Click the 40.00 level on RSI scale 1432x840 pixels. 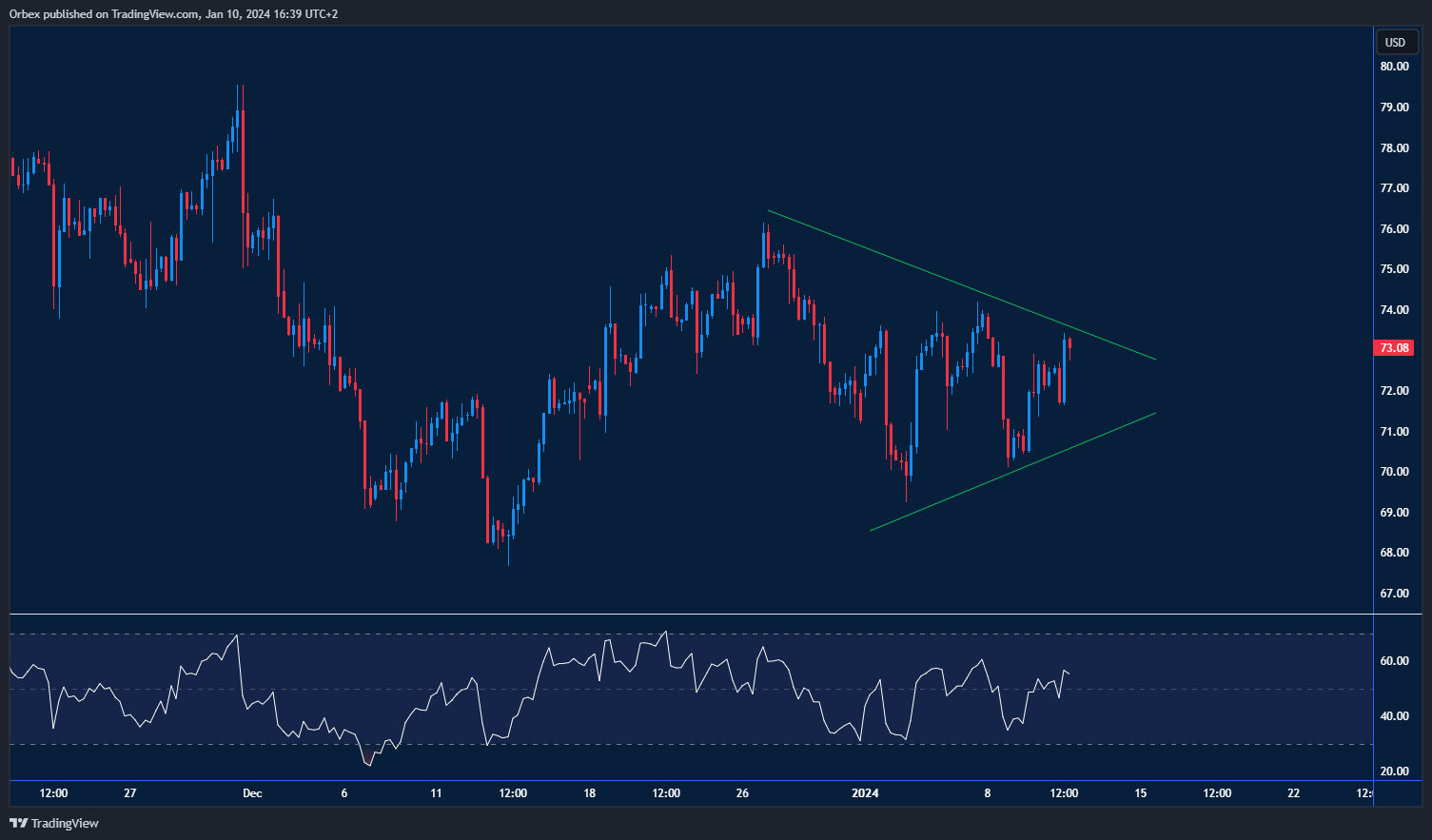click(1395, 716)
